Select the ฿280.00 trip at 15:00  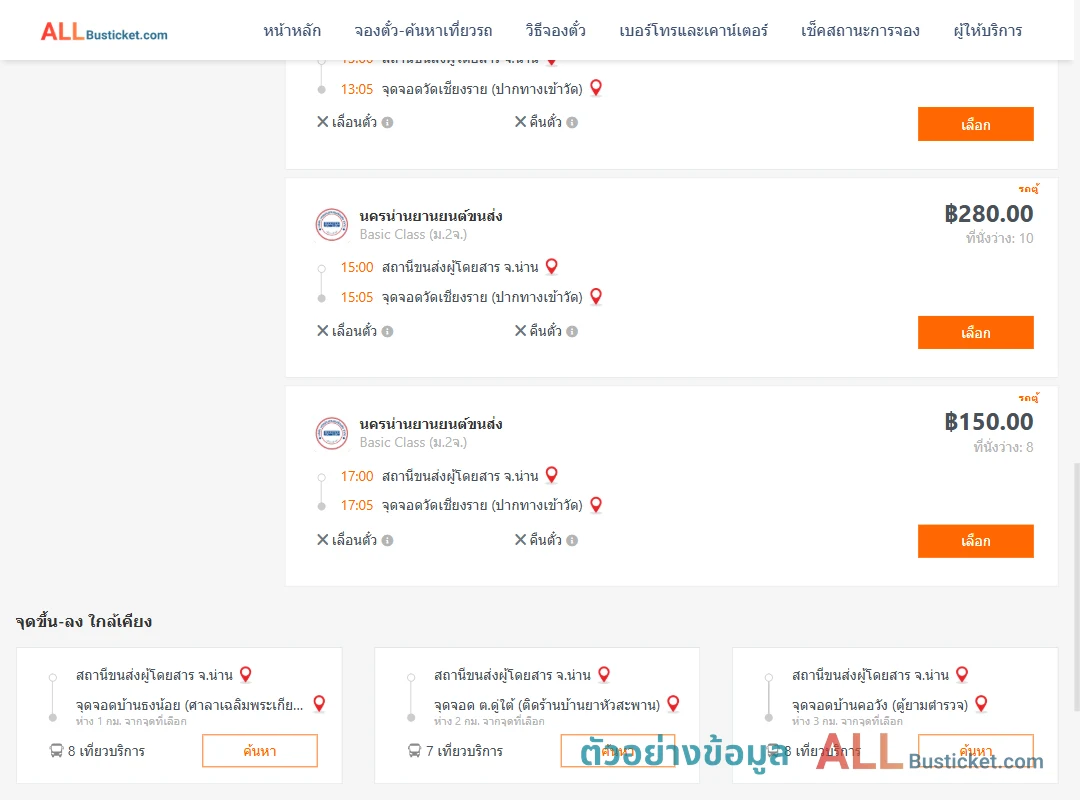(975, 332)
